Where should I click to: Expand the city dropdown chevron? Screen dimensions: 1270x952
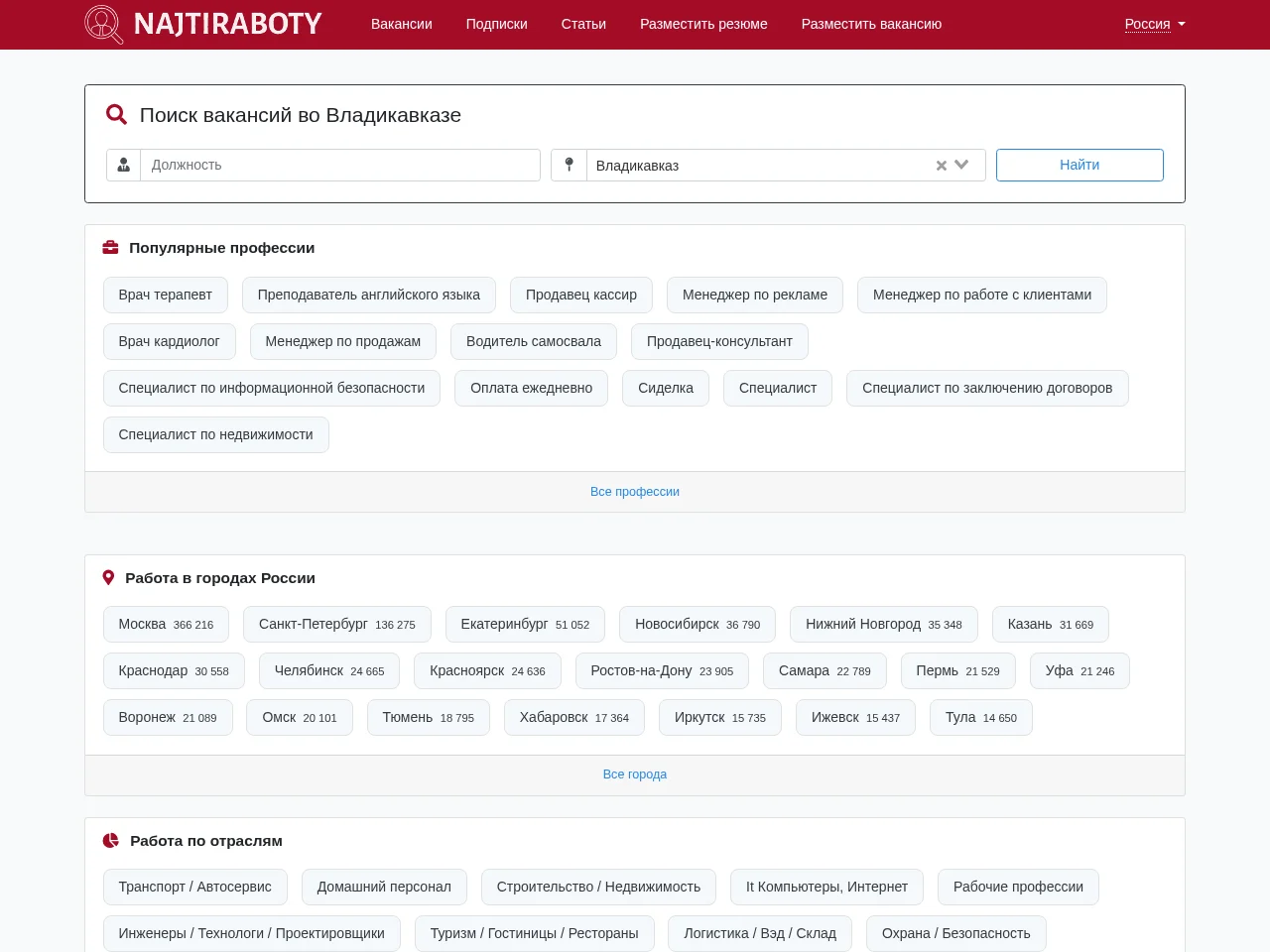(961, 165)
